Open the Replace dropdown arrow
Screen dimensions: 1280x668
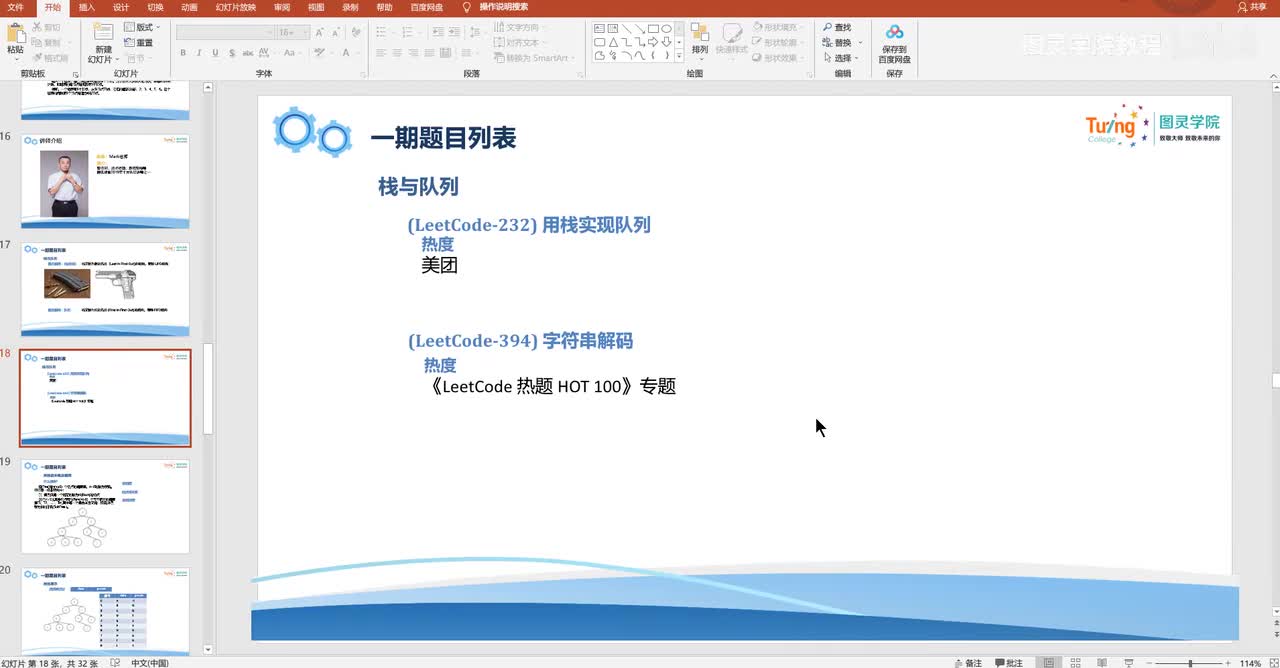pos(861,43)
